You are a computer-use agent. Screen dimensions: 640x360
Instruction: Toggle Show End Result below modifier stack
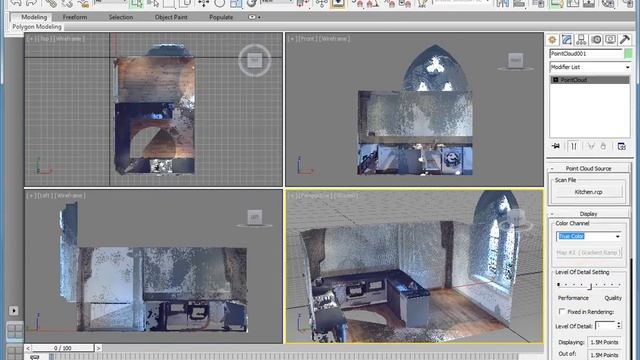(573, 146)
